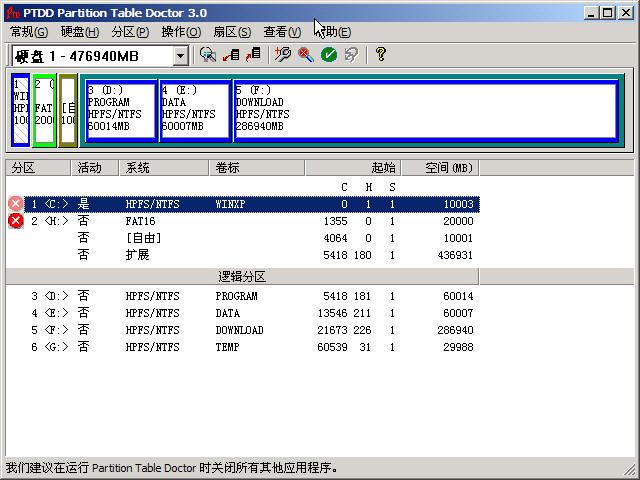The image size is (640, 480).
Task: Click the 逻辑分区 section header
Action: tap(242, 277)
